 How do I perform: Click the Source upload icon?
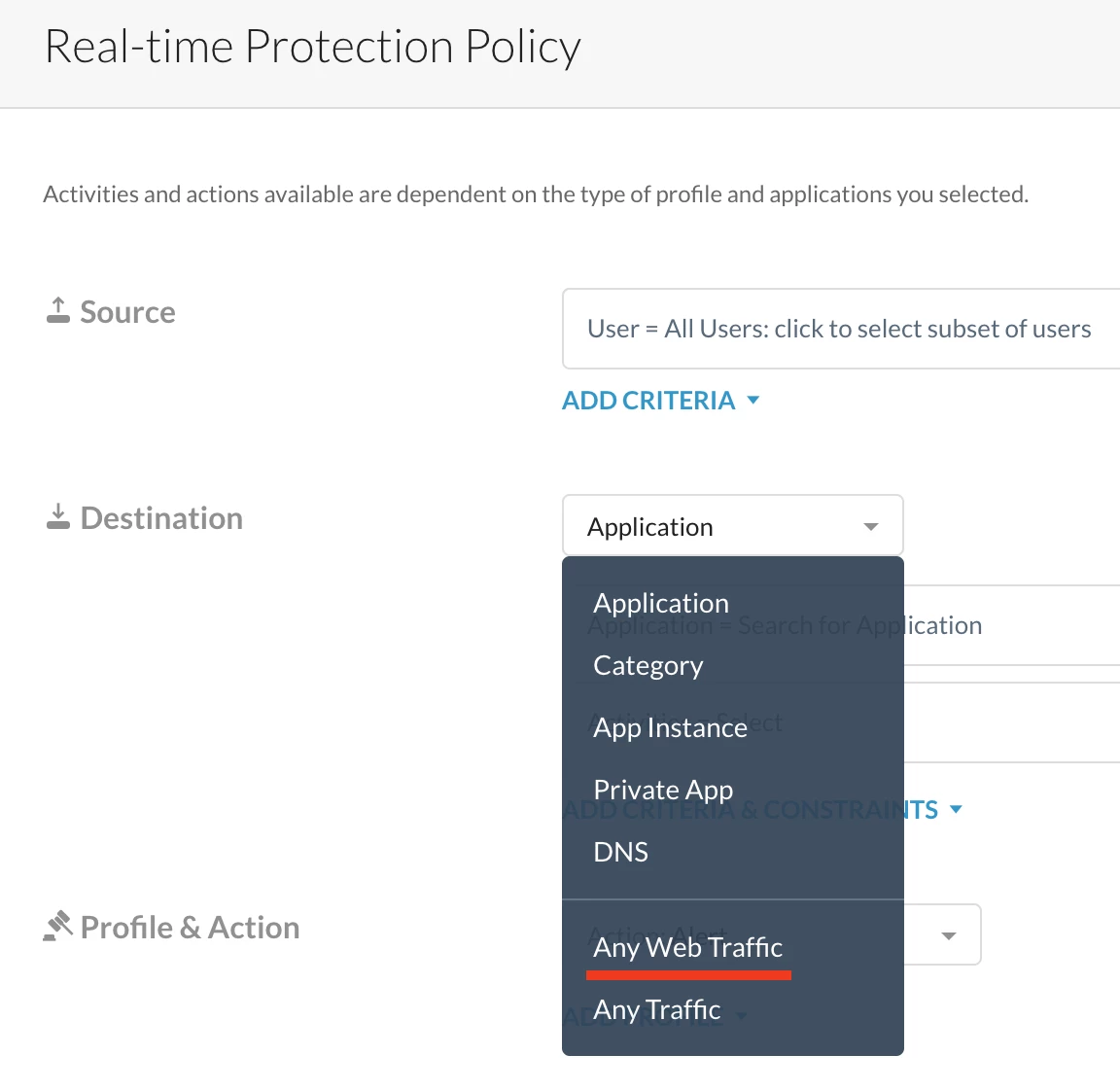[x=58, y=311]
